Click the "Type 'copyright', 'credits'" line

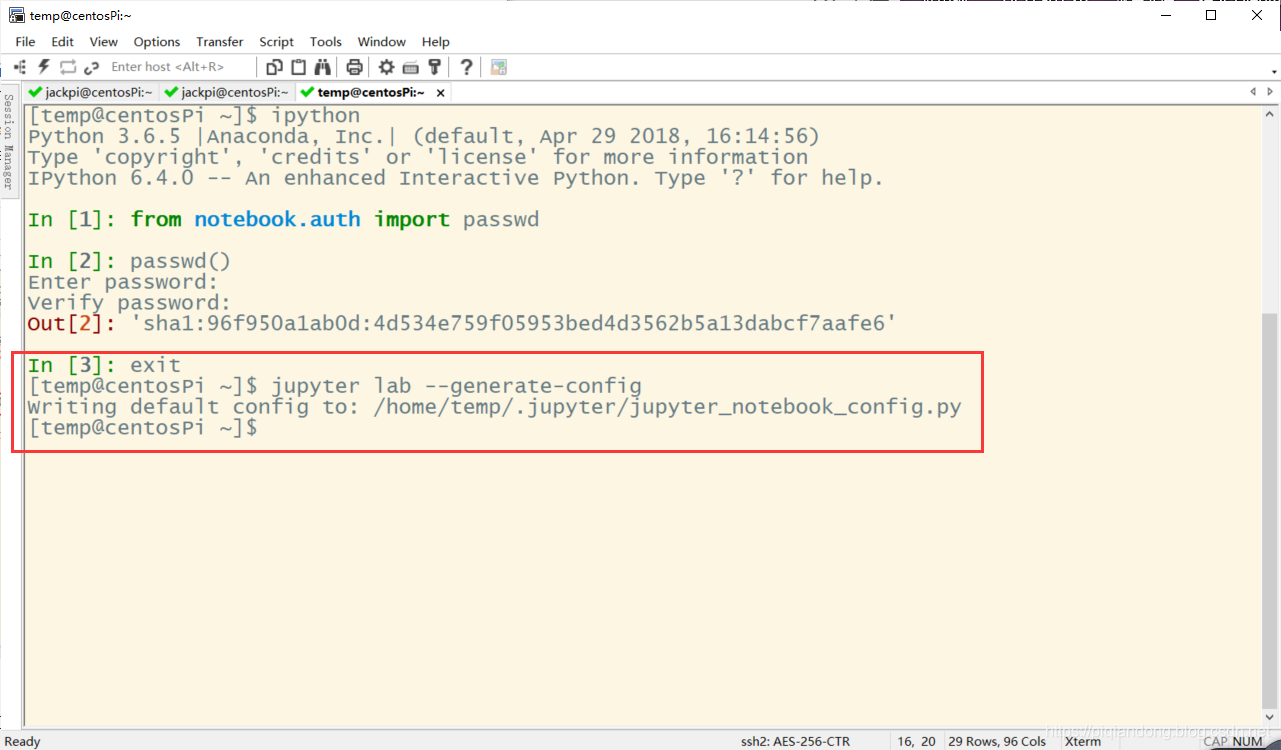(418, 158)
